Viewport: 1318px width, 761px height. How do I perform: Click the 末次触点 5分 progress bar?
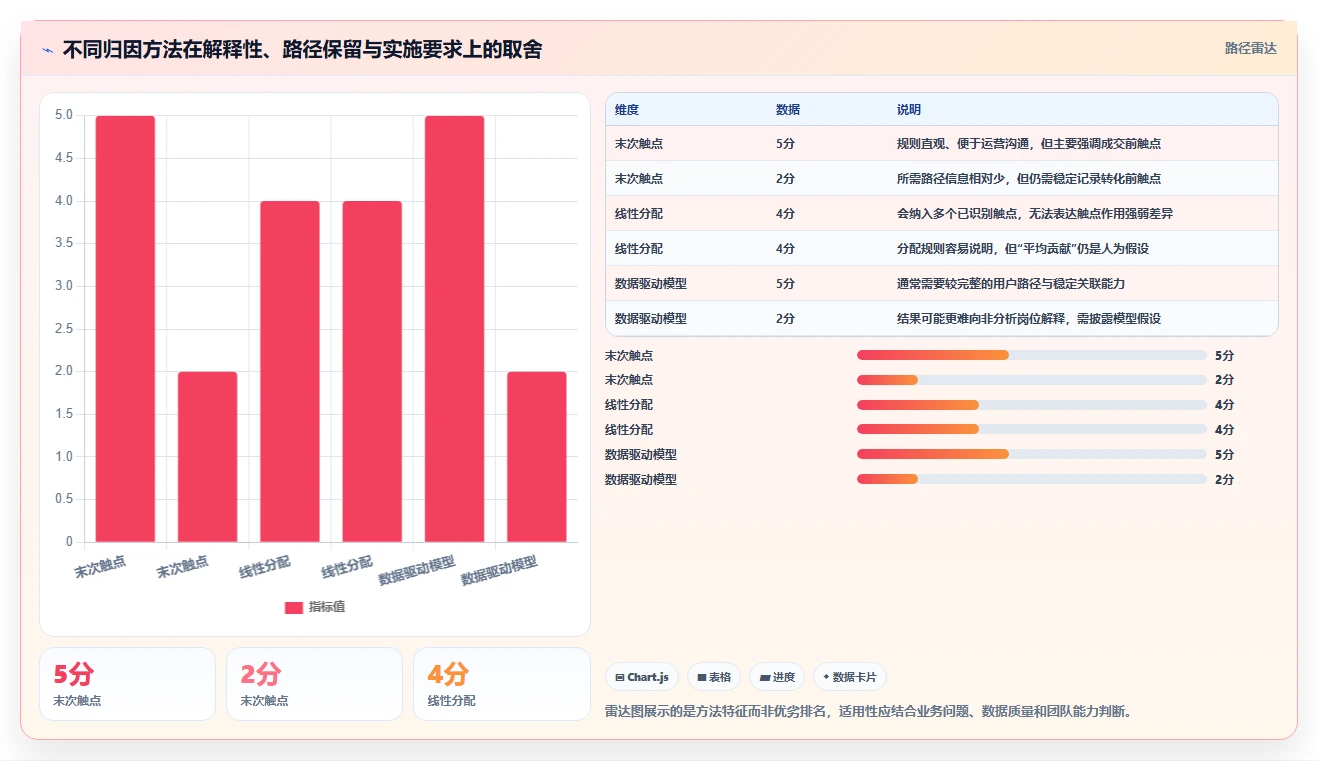coord(1031,355)
